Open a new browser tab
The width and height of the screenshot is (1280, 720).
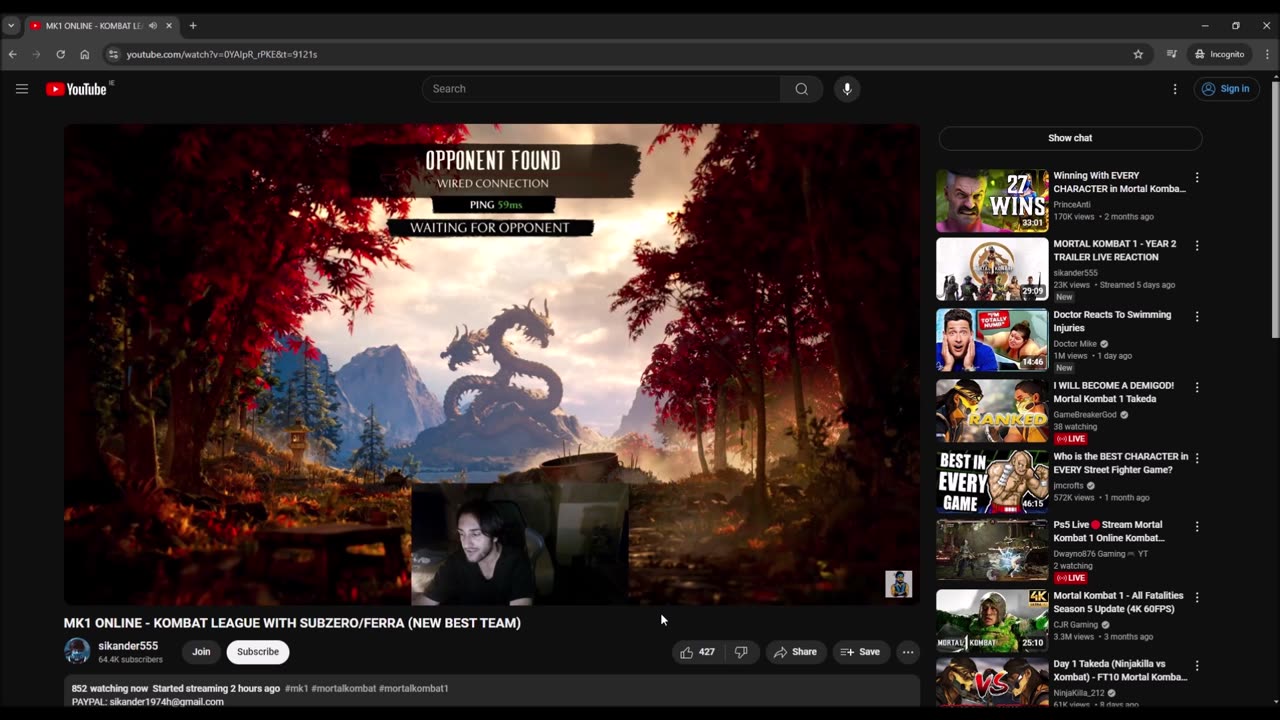(193, 26)
